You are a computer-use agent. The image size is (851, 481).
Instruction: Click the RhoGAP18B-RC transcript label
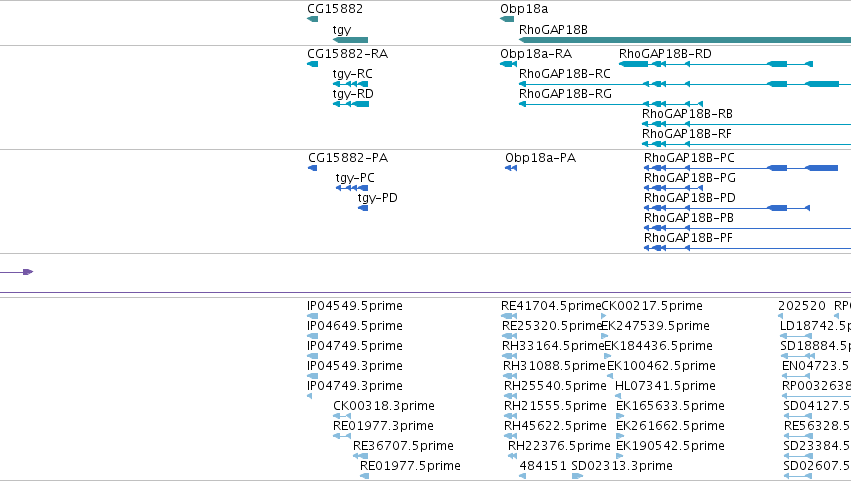[564, 74]
